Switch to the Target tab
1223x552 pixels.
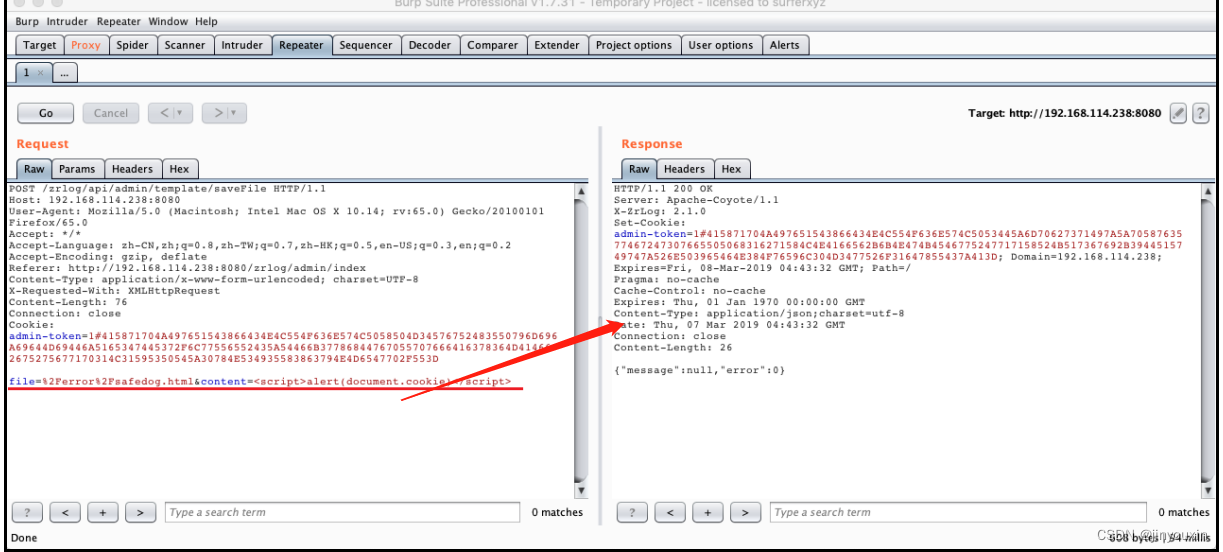coord(40,45)
